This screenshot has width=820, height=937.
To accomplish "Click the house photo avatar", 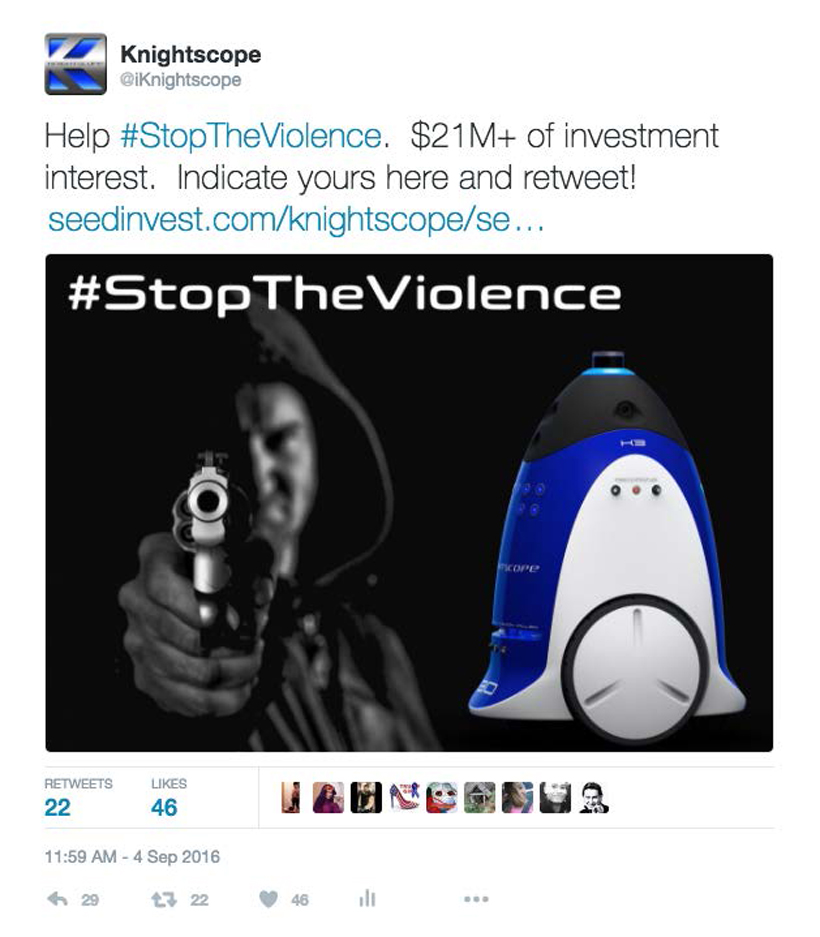I will [479, 798].
